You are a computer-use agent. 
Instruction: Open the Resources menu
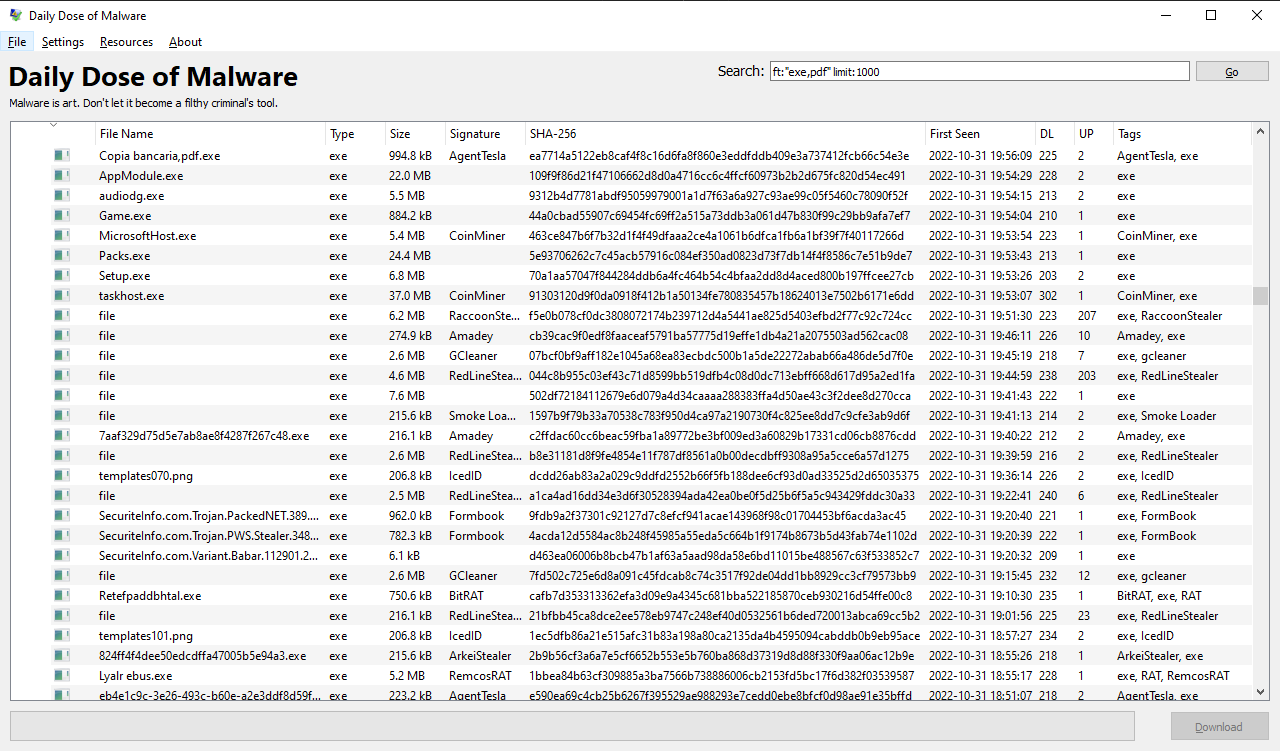(x=126, y=42)
